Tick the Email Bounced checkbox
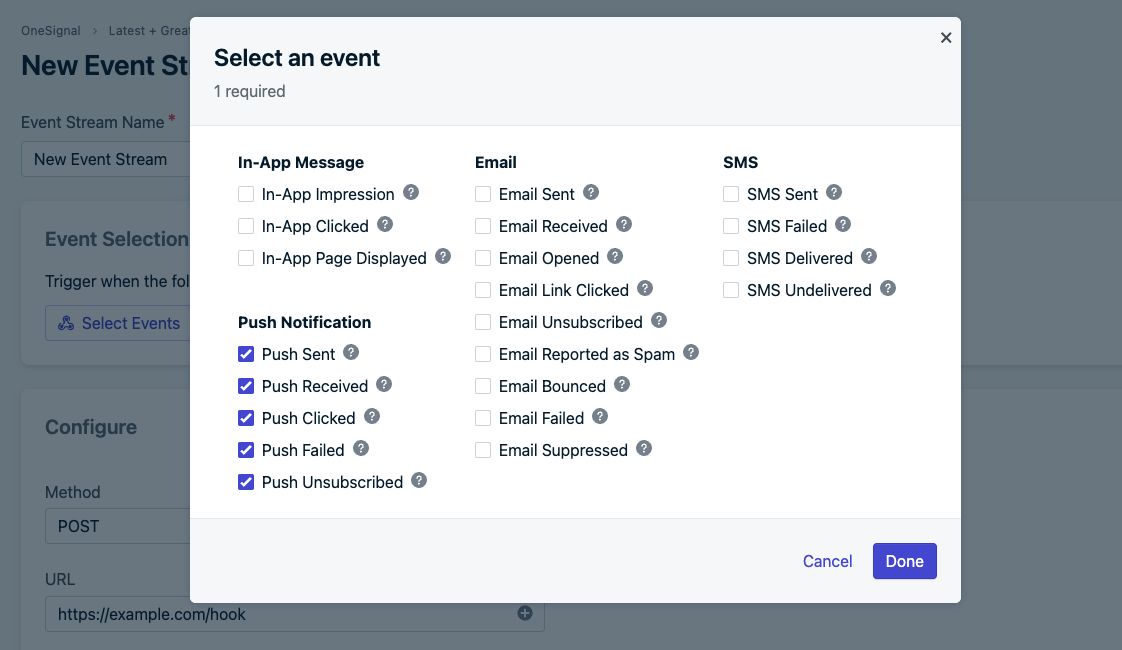Image resolution: width=1122 pixels, height=650 pixels. (x=483, y=387)
